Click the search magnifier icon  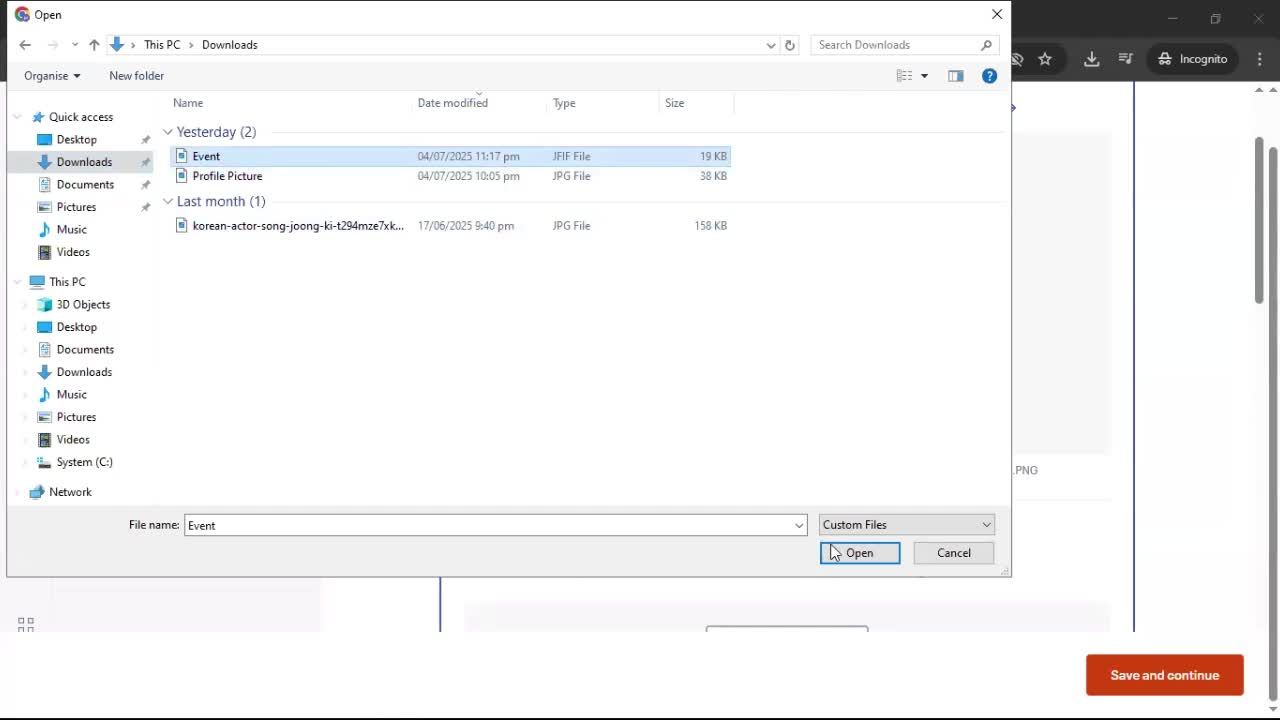click(x=986, y=45)
